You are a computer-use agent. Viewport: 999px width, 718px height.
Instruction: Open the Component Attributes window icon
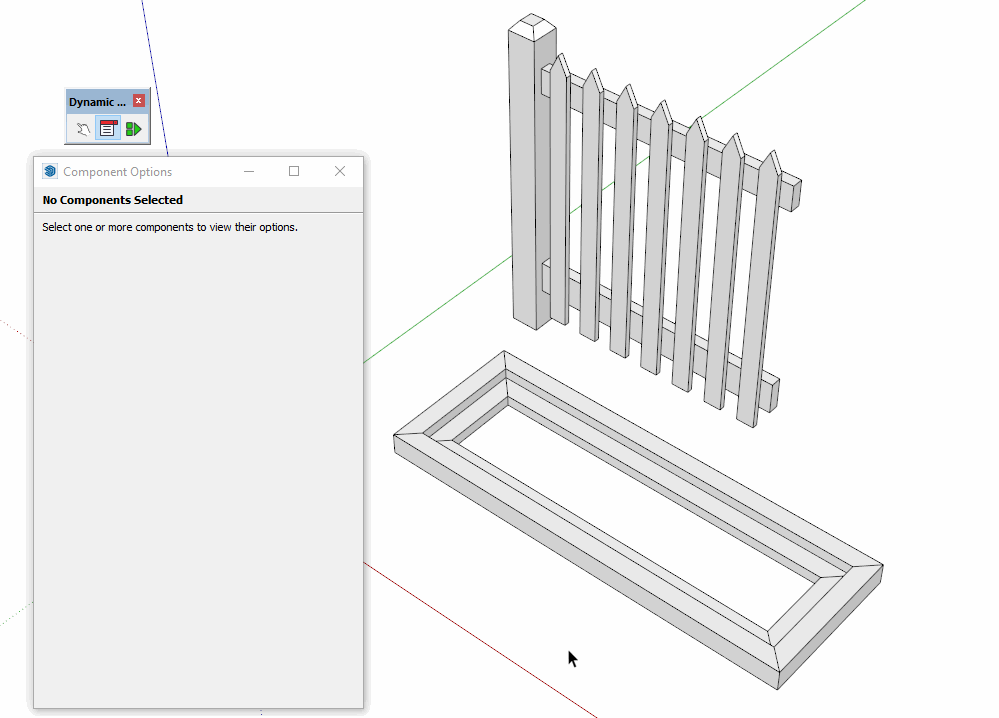[133, 129]
